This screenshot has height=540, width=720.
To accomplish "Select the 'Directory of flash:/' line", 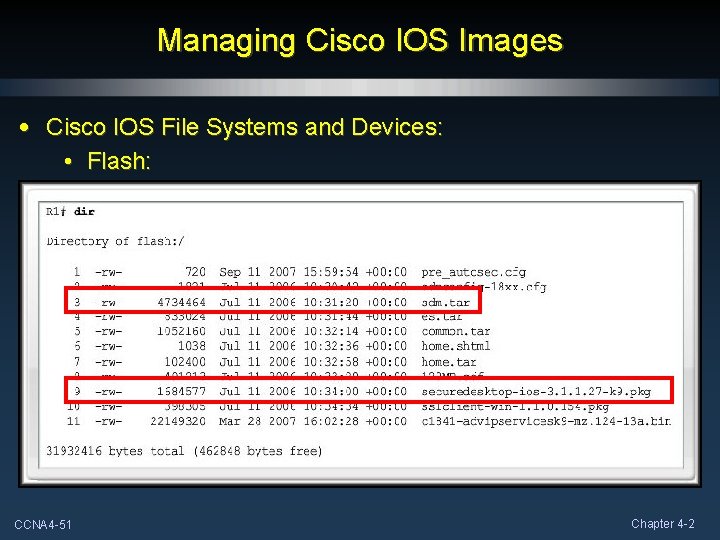I will [115, 241].
